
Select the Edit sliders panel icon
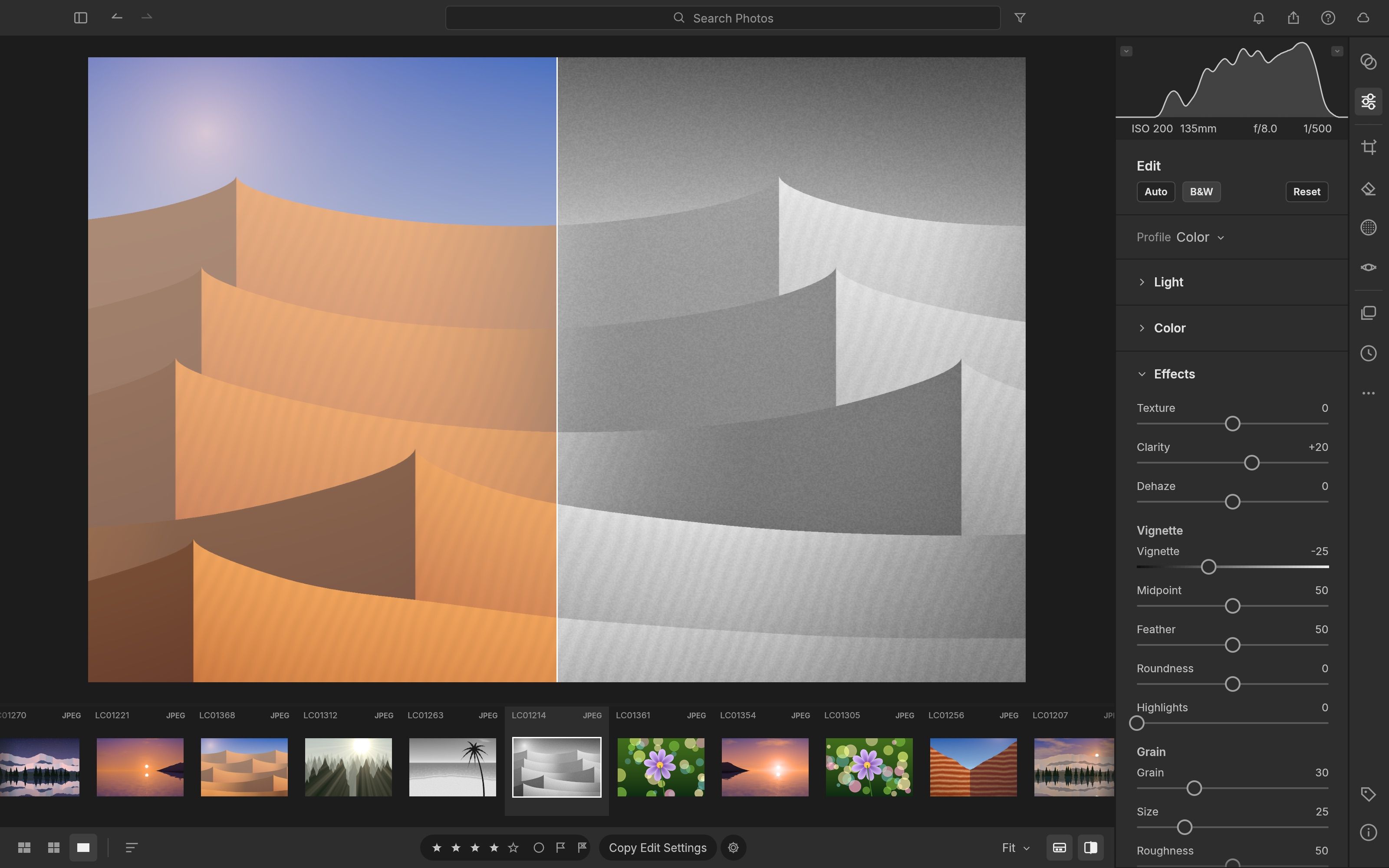pyautogui.click(x=1368, y=102)
